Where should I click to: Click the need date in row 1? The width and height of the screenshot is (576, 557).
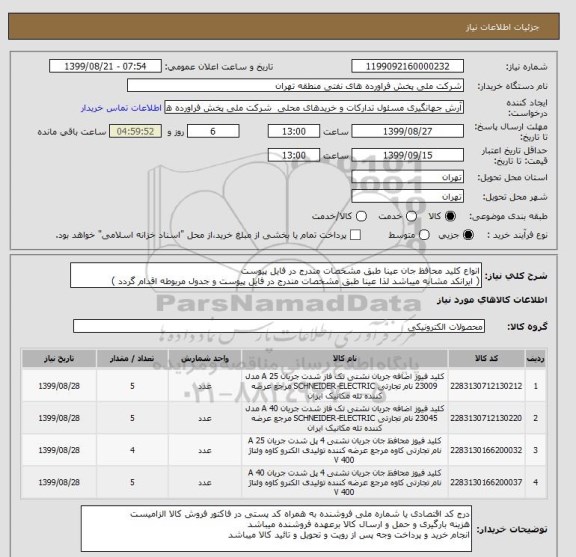[x=59, y=386]
